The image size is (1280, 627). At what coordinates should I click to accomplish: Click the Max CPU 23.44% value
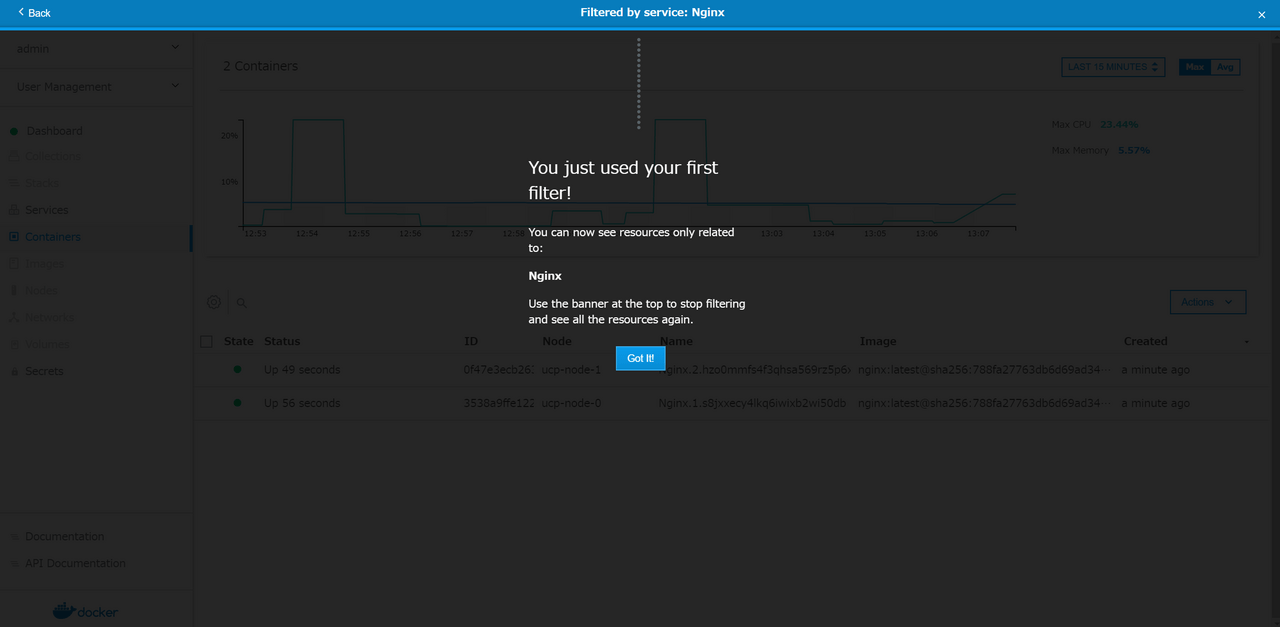1119,125
